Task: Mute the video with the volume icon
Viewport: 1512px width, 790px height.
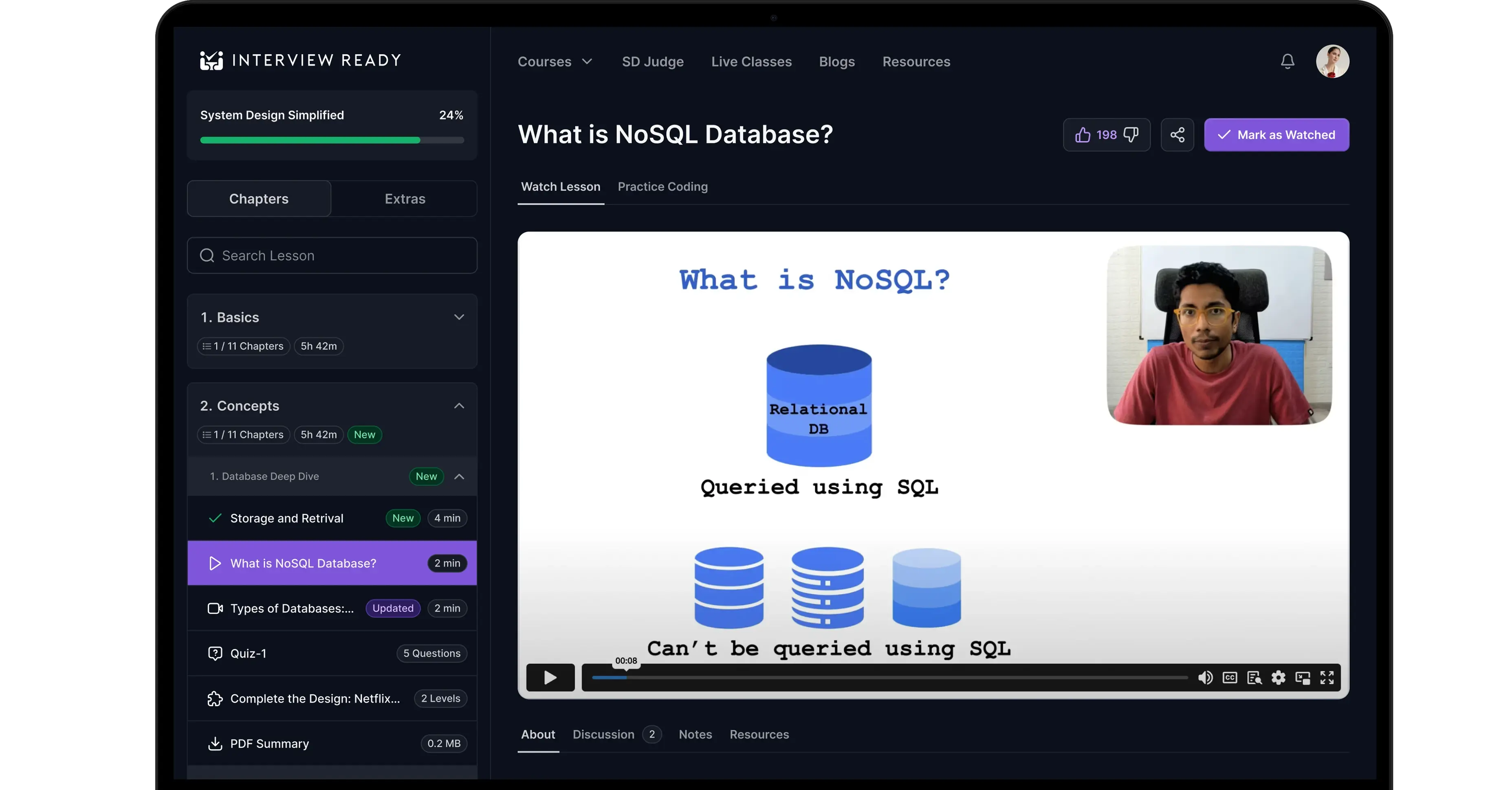Action: [1205, 677]
